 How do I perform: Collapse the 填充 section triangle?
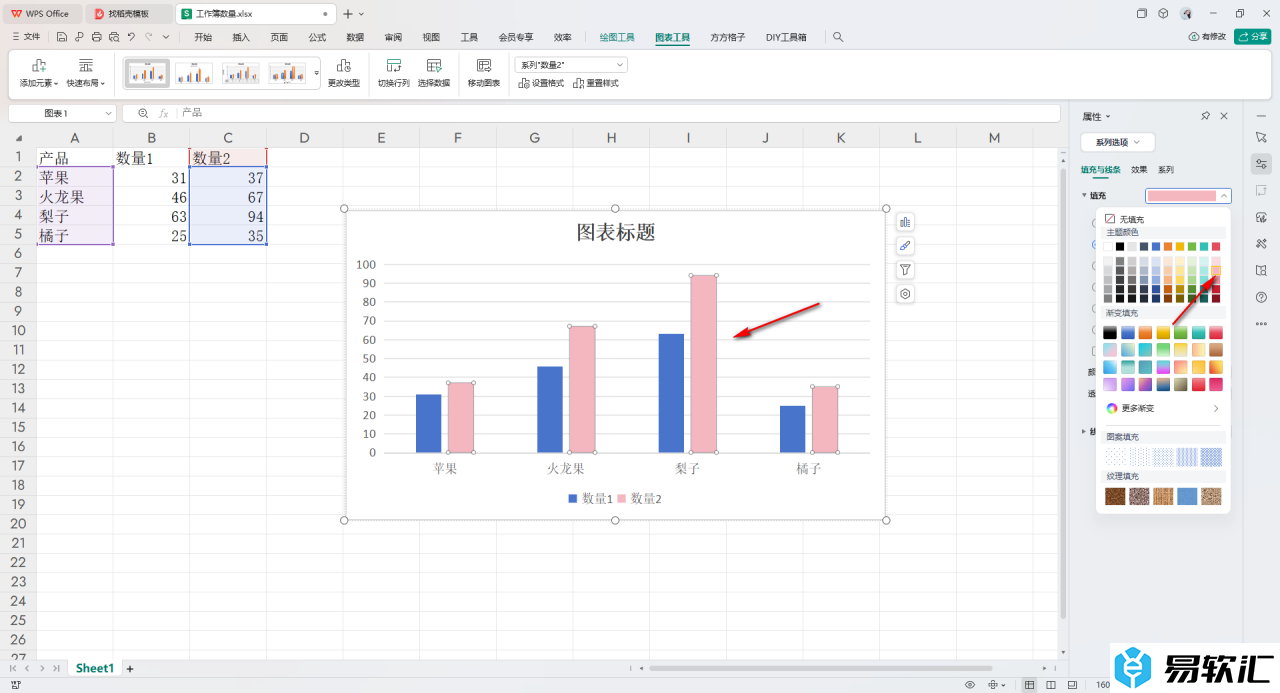click(1085, 196)
